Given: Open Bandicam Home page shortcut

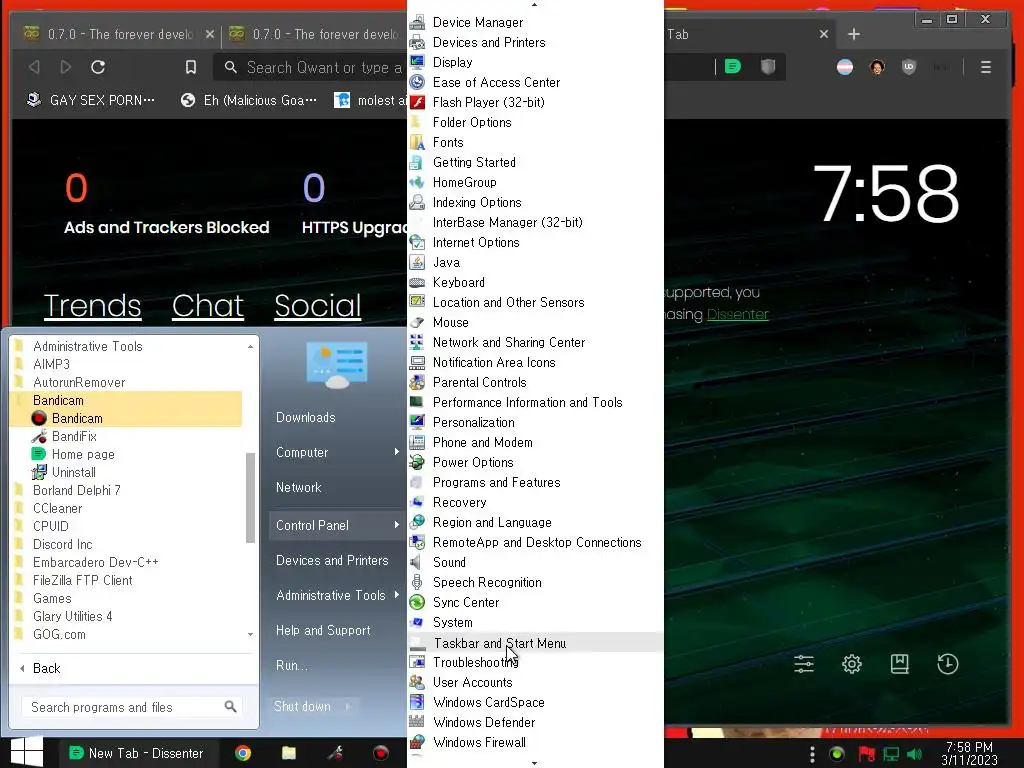Looking at the screenshot, I should click(82, 455).
